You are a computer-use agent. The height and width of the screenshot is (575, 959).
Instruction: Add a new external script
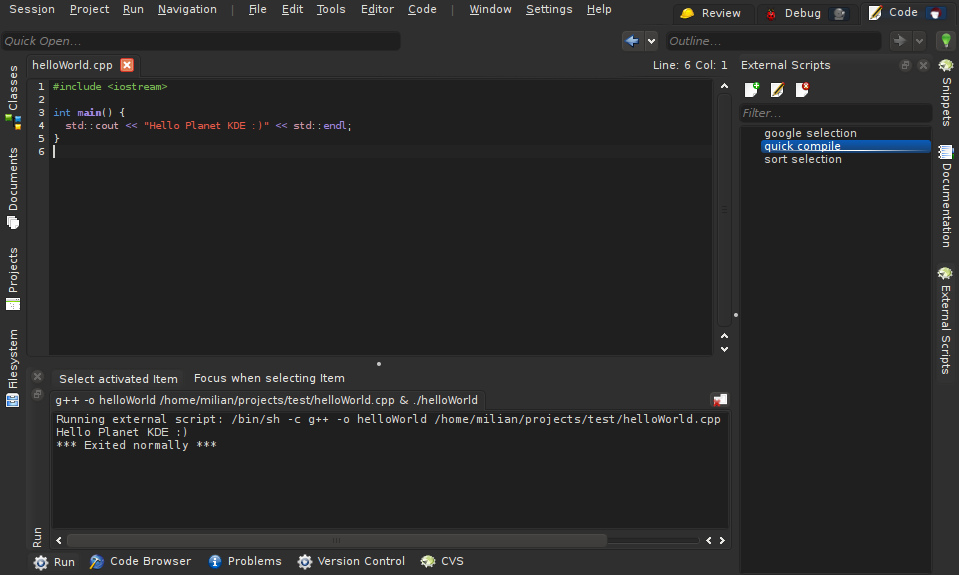[x=752, y=90]
